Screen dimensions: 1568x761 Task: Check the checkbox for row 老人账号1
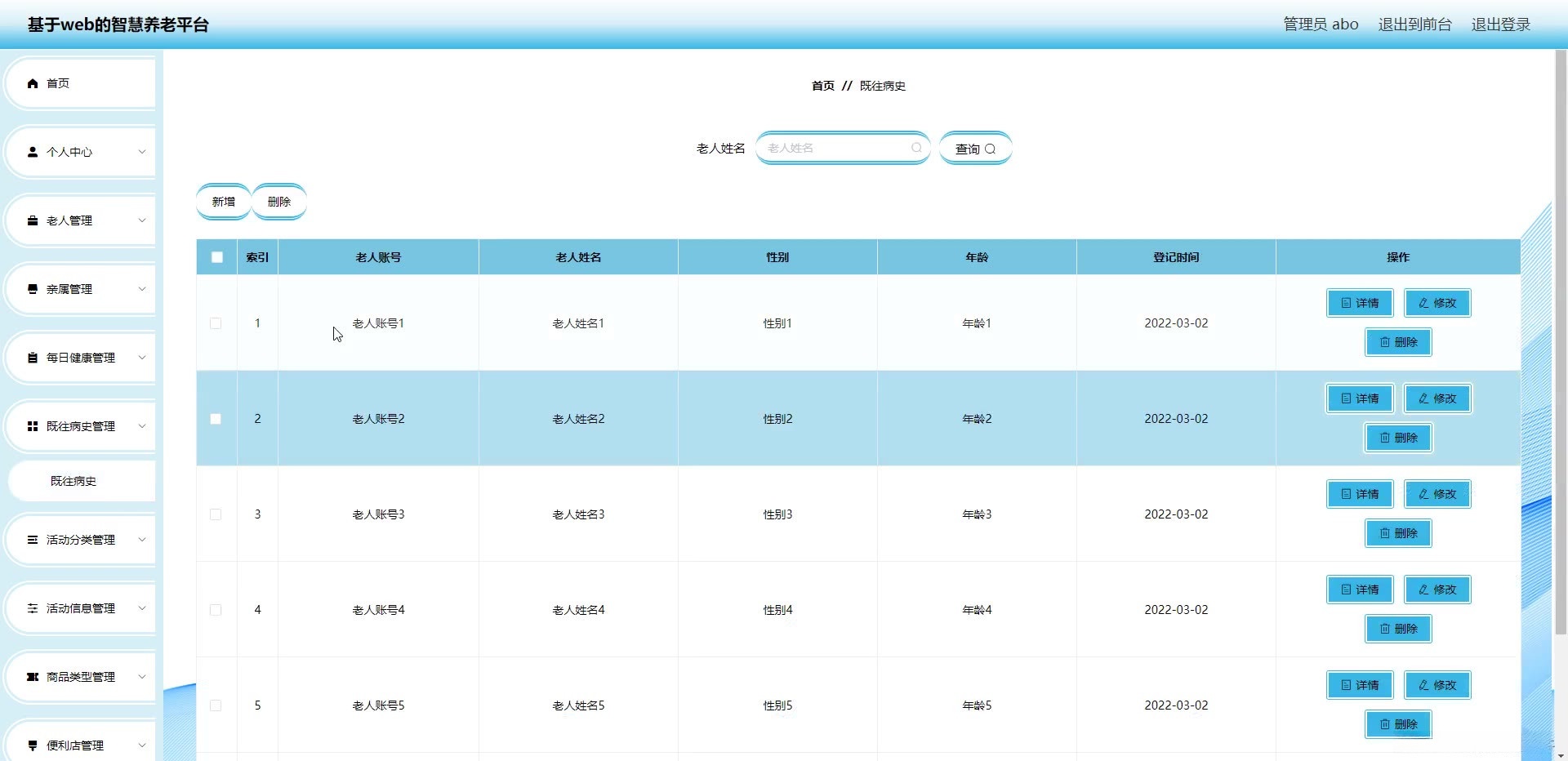point(216,323)
